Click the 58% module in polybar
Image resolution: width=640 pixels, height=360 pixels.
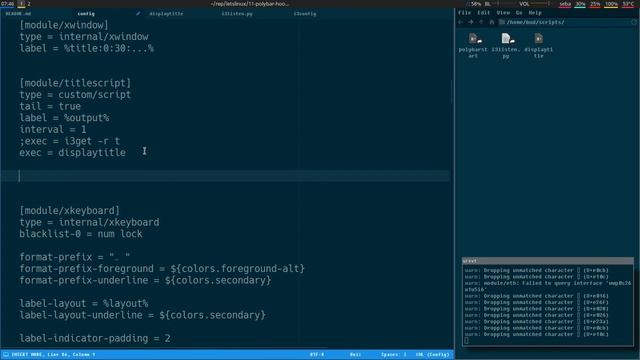[476, 4]
